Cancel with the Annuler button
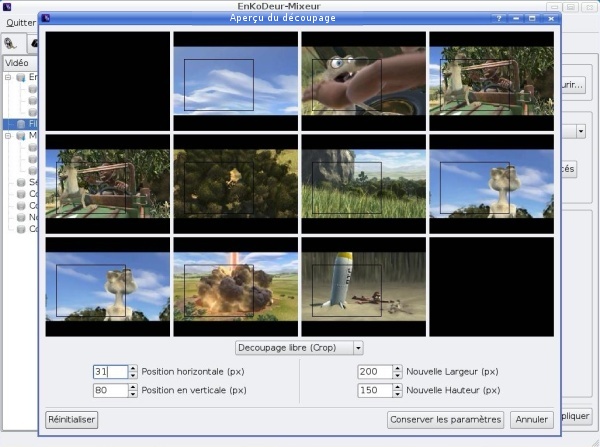The height and width of the screenshot is (447, 600). click(x=532, y=419)
